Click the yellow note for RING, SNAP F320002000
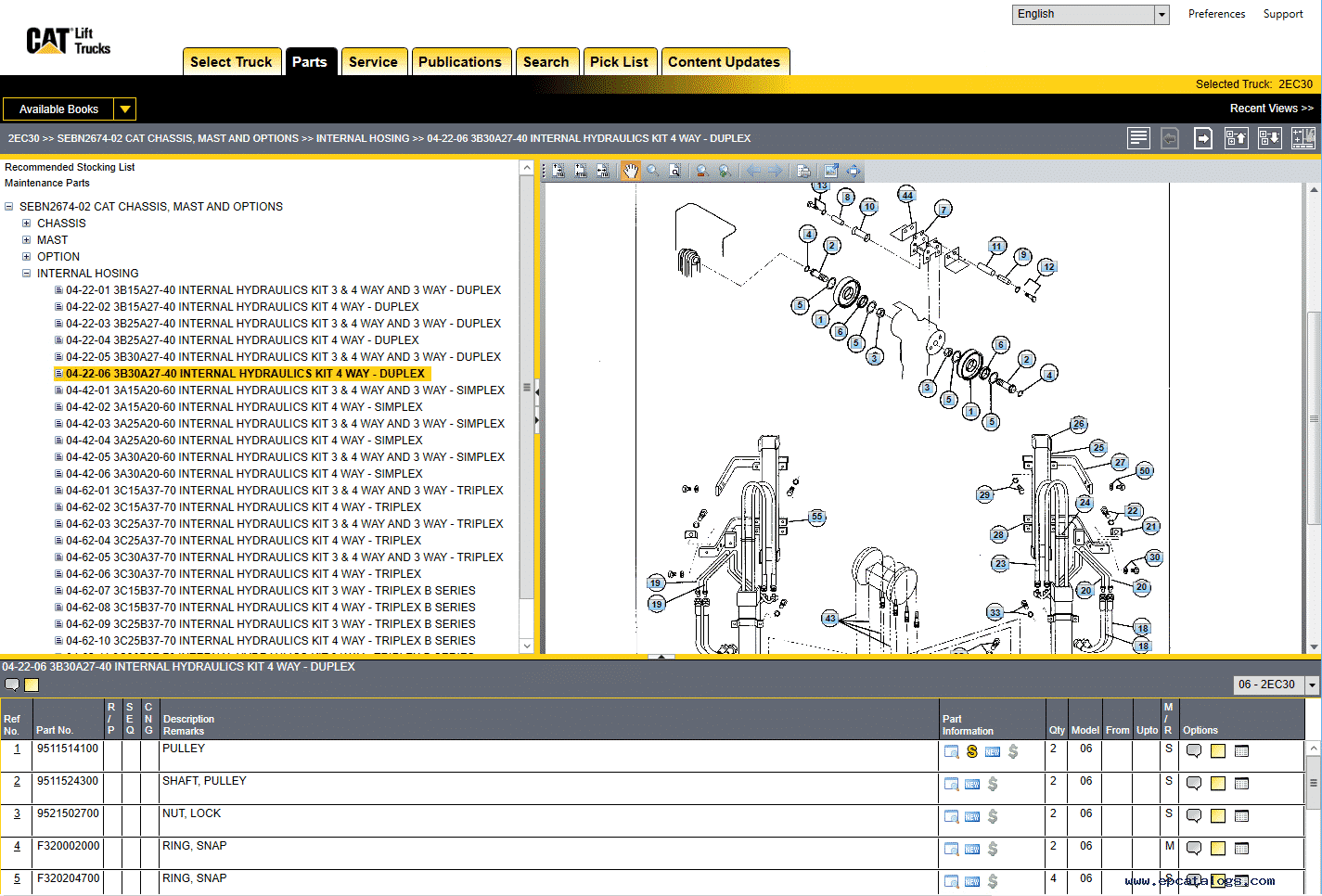Image resolution: width=1322 pixels, height=896 pixels. (1218, 848)
